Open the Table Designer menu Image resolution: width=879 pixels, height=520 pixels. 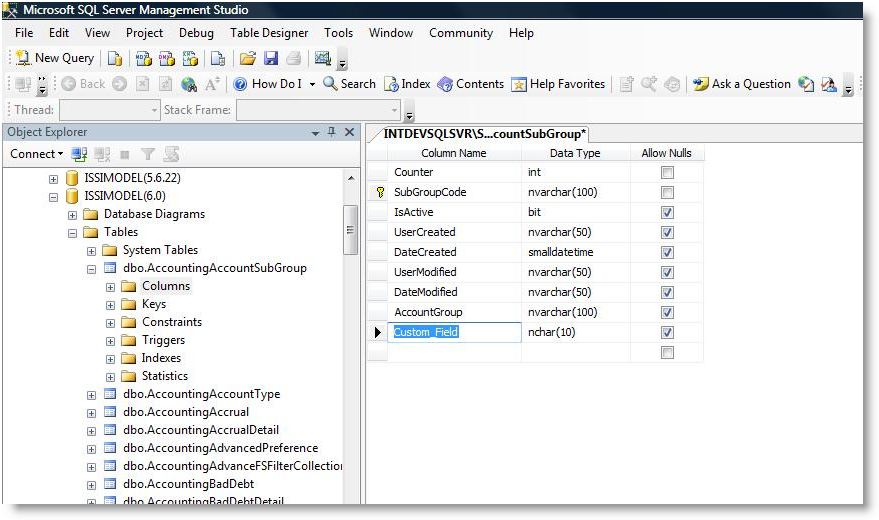point(269,33)
